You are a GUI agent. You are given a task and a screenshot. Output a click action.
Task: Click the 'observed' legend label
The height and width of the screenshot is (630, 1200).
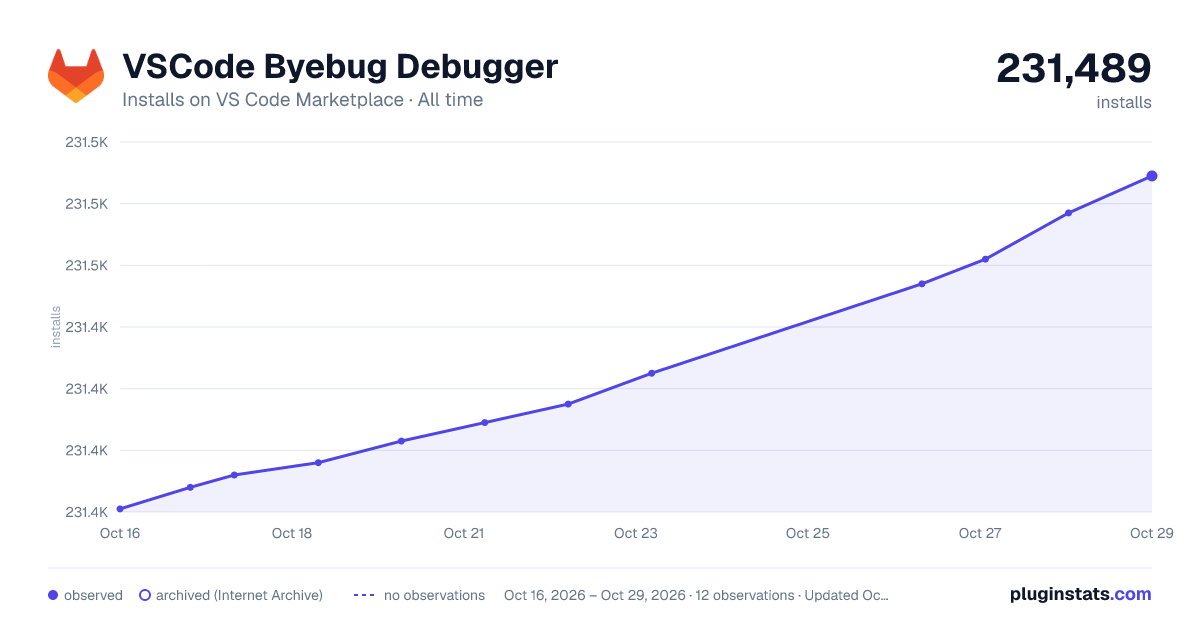[93, 595]
